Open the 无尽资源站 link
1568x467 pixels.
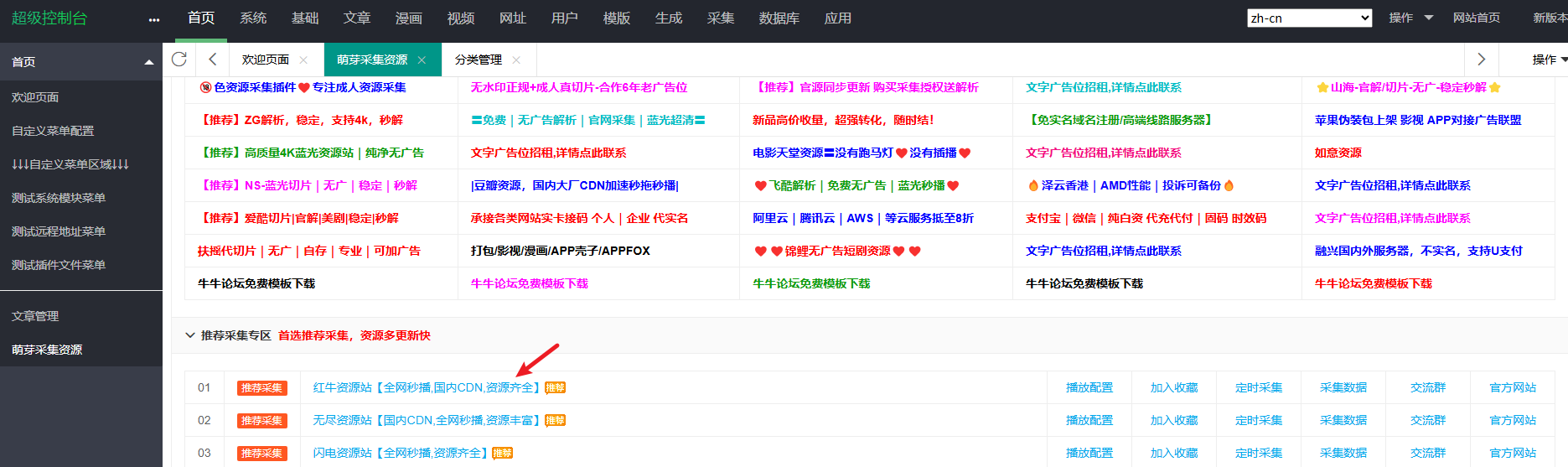pos(427,421)
